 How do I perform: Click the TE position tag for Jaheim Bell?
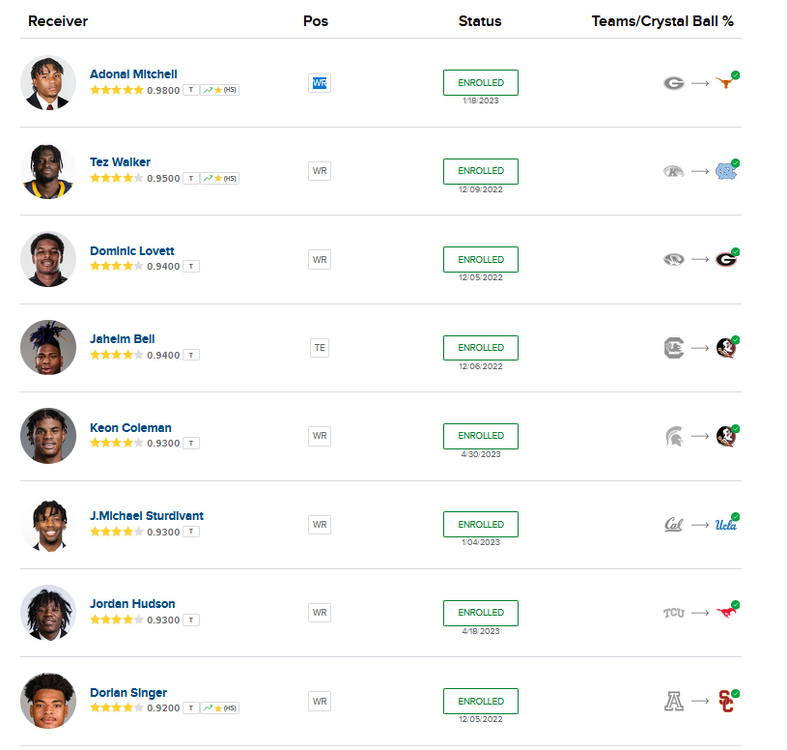[319, 348]
